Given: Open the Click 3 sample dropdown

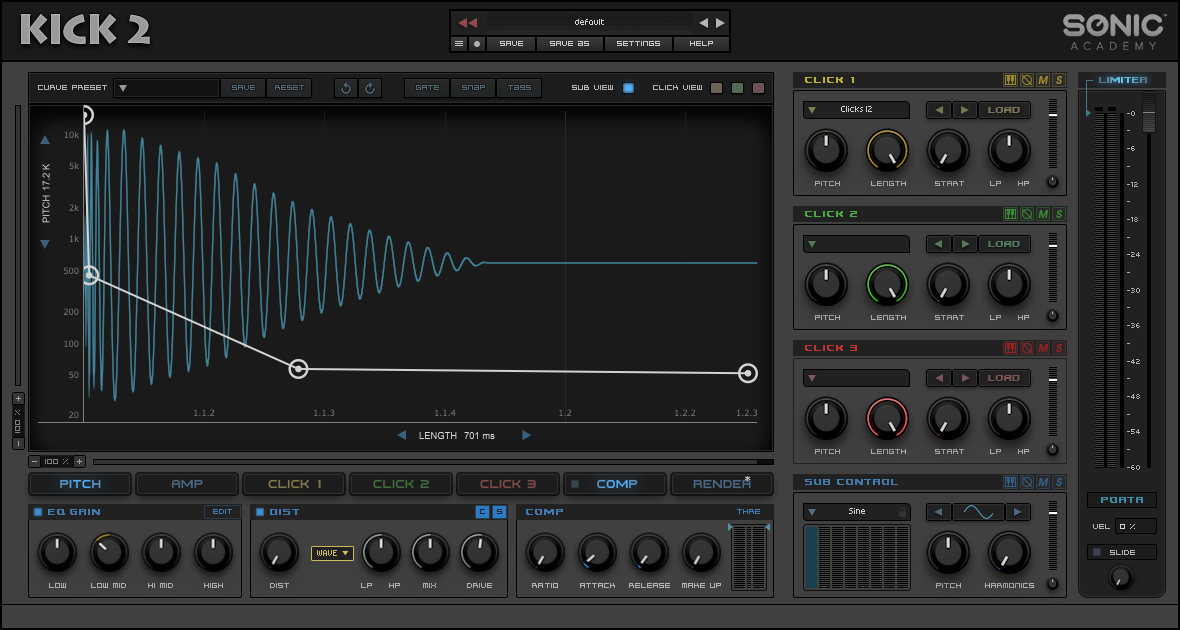Looking at the screenshot, I should click(x=856, y=378).
